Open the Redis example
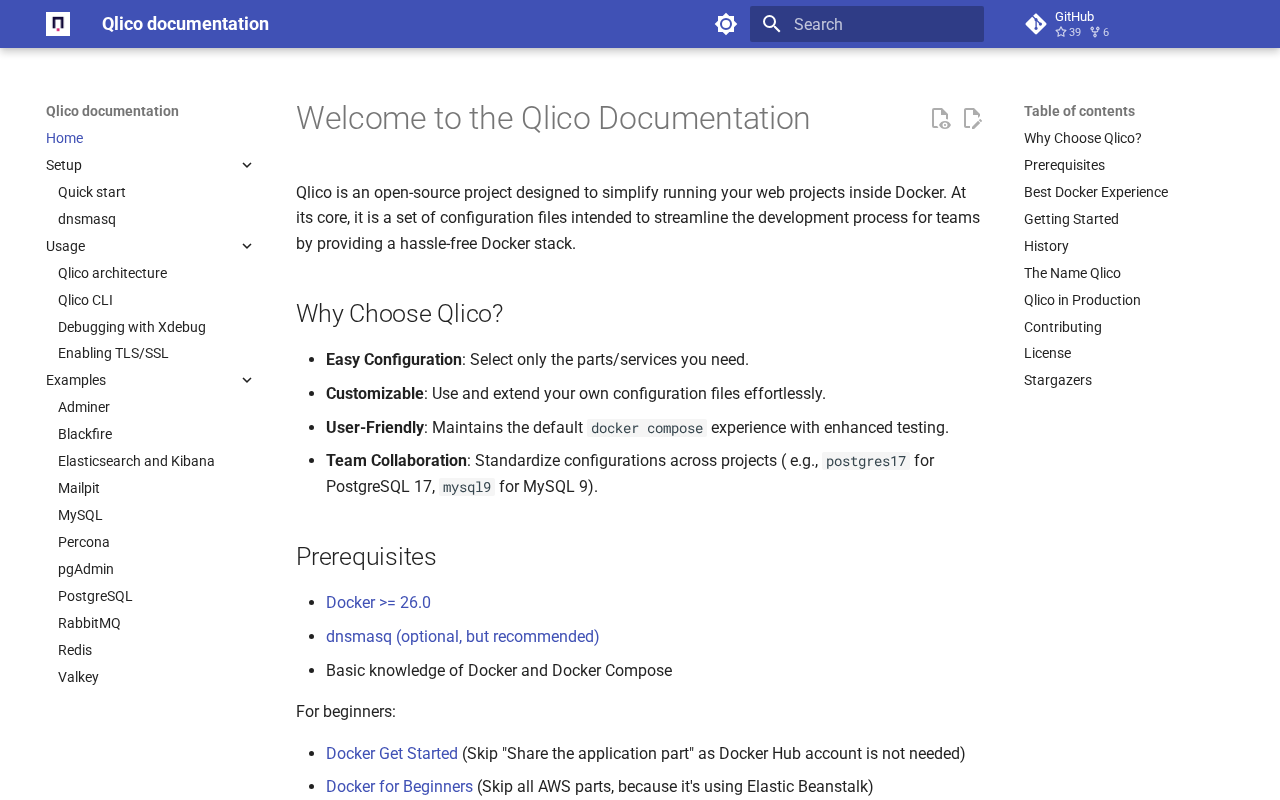This screenshot has width=1280, height=800. 75,650
